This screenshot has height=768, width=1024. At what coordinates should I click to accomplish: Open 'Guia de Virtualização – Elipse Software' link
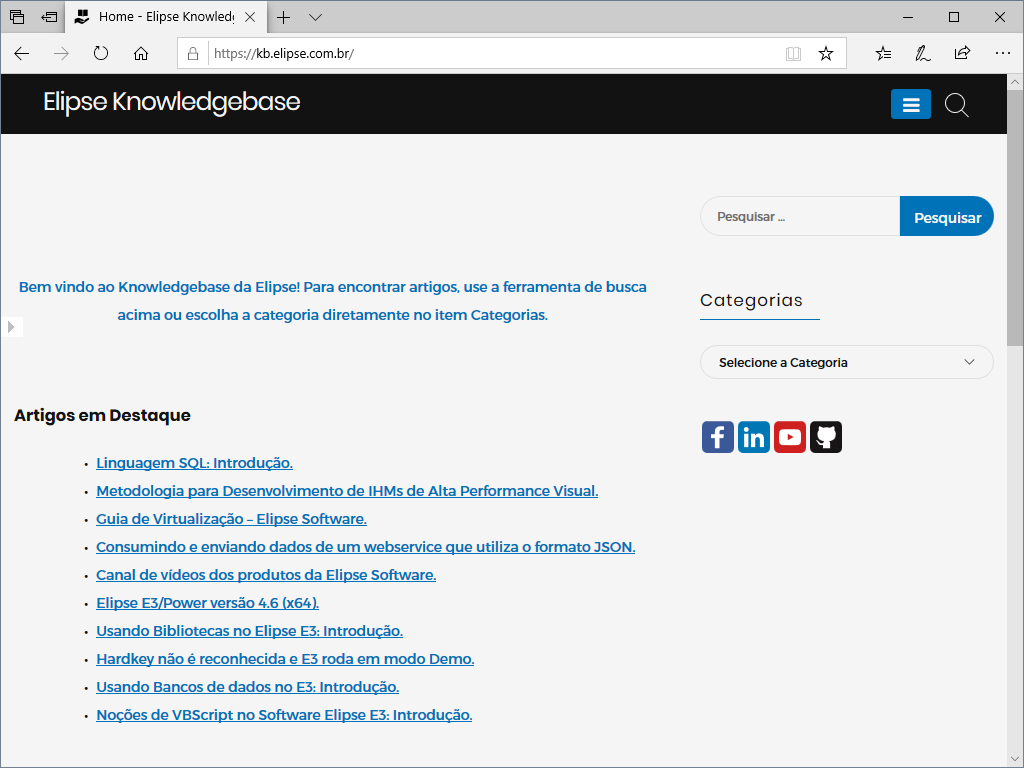pyautogui.click(x=231, y=518)
